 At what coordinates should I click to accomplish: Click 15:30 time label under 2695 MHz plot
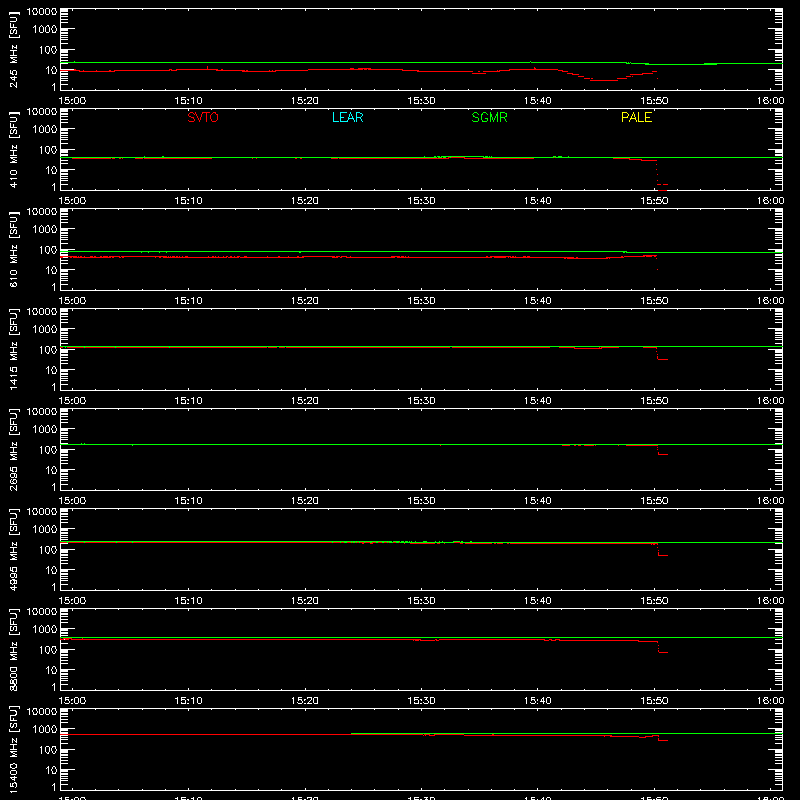pos(421,501)
